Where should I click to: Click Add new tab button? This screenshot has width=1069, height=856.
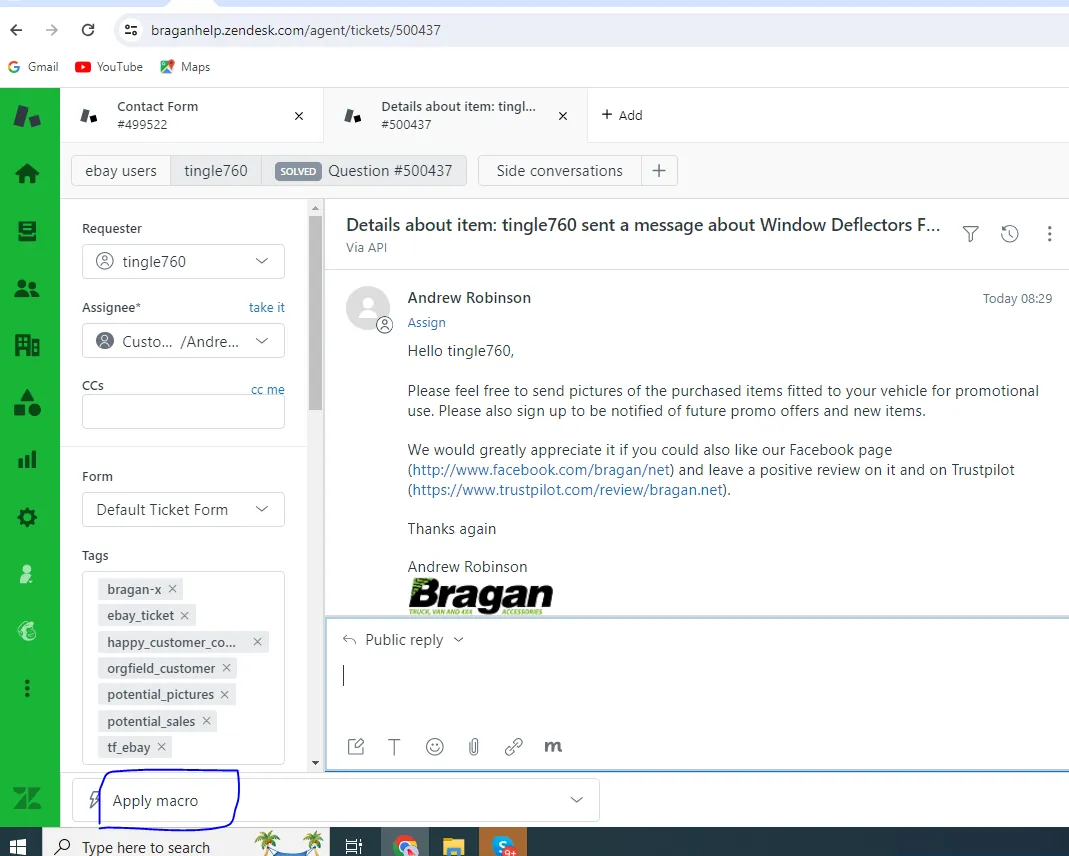click(622, 115)
